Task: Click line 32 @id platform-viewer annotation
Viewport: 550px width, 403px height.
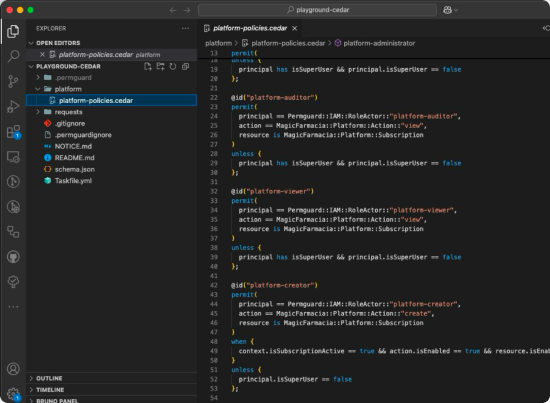Action: [272, 191]
